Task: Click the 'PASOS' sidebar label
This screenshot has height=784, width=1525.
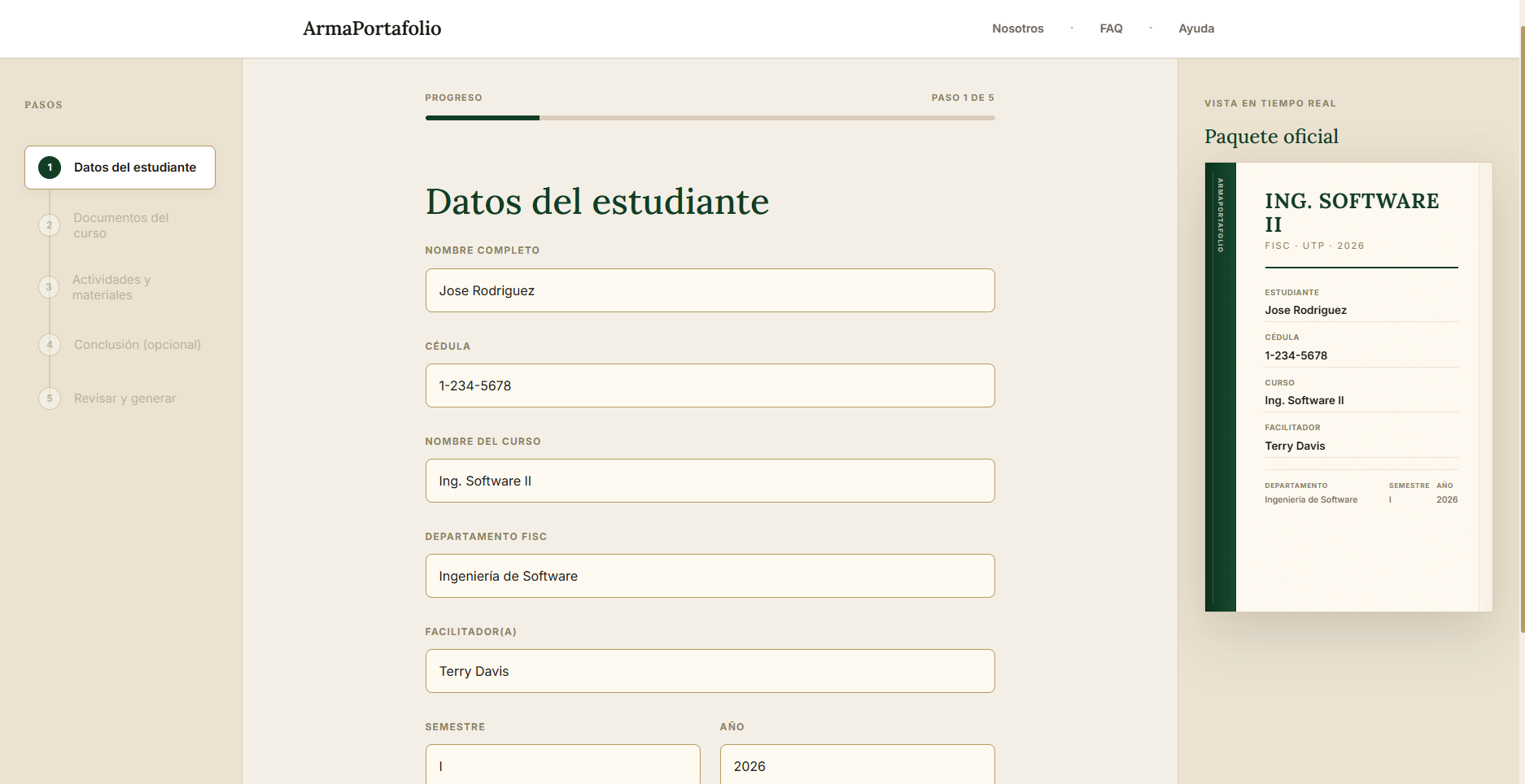Action: click(43, 105)
